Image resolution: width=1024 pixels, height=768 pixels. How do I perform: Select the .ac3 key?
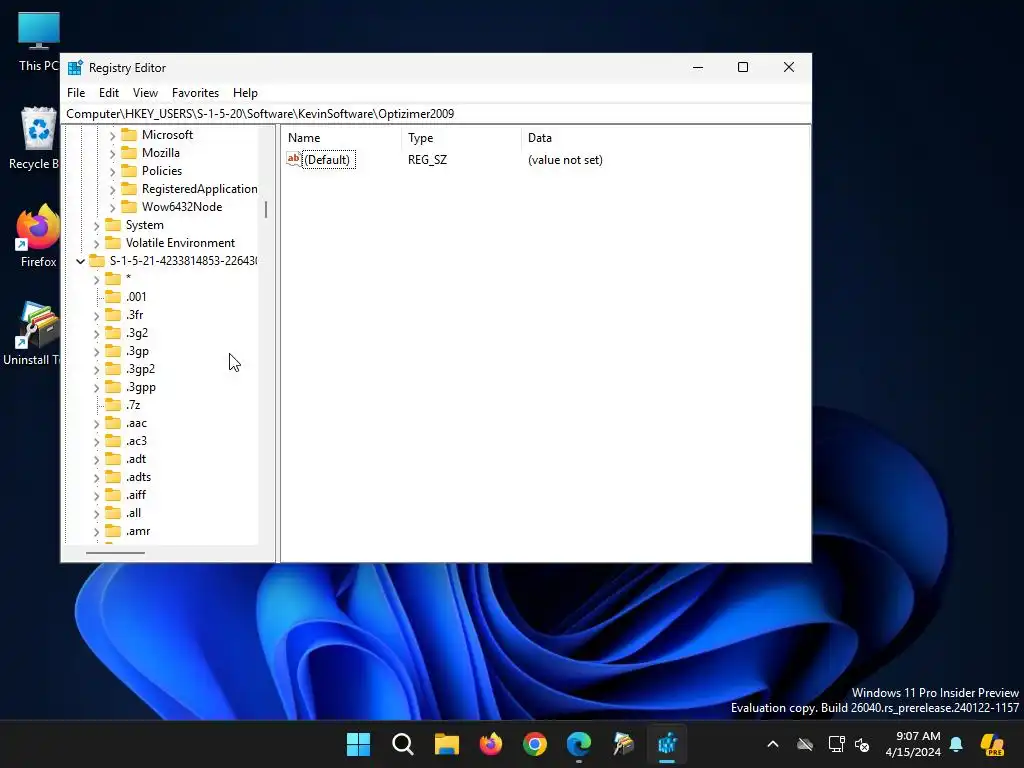pyautogui.click(x=136, y=441)
